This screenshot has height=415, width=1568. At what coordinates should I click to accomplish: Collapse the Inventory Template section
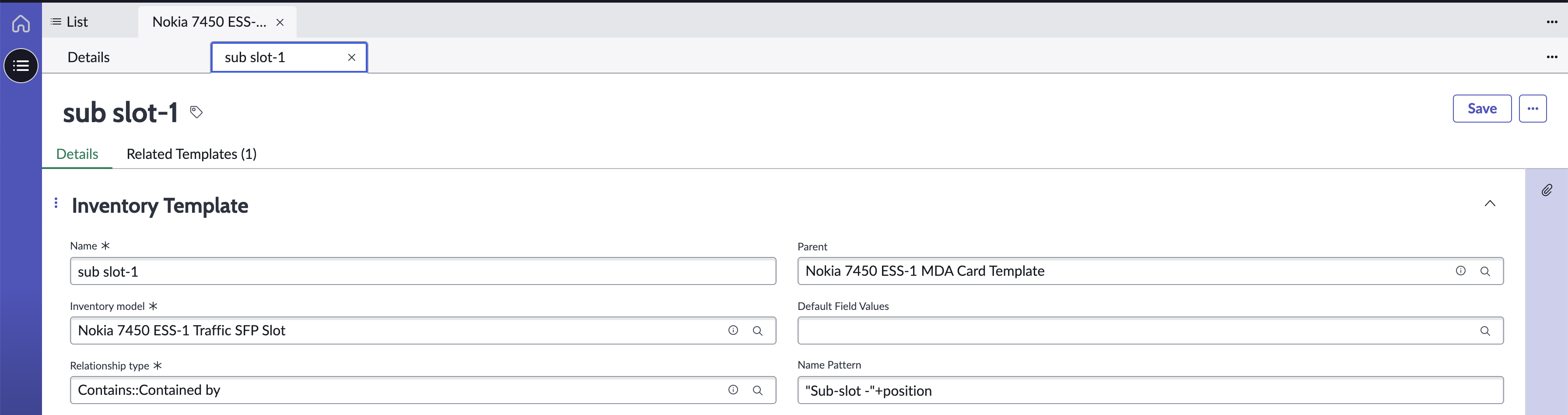tap(1490, 204)
